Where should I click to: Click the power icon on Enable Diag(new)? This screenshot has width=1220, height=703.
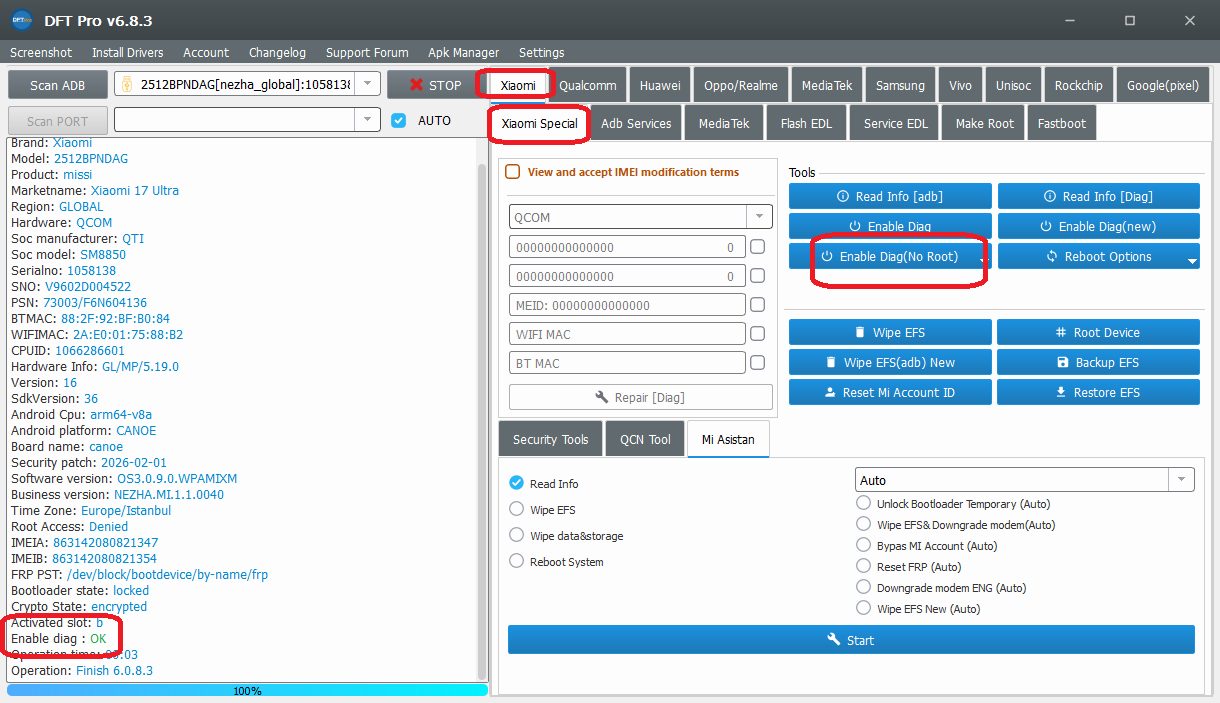(1046, 226)
